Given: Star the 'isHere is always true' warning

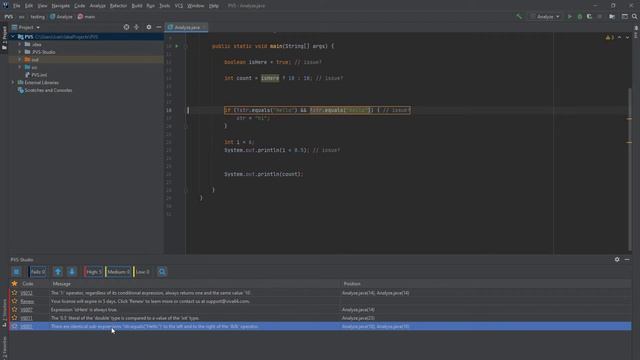Looking at the screenshot, I should pos(15,310).
